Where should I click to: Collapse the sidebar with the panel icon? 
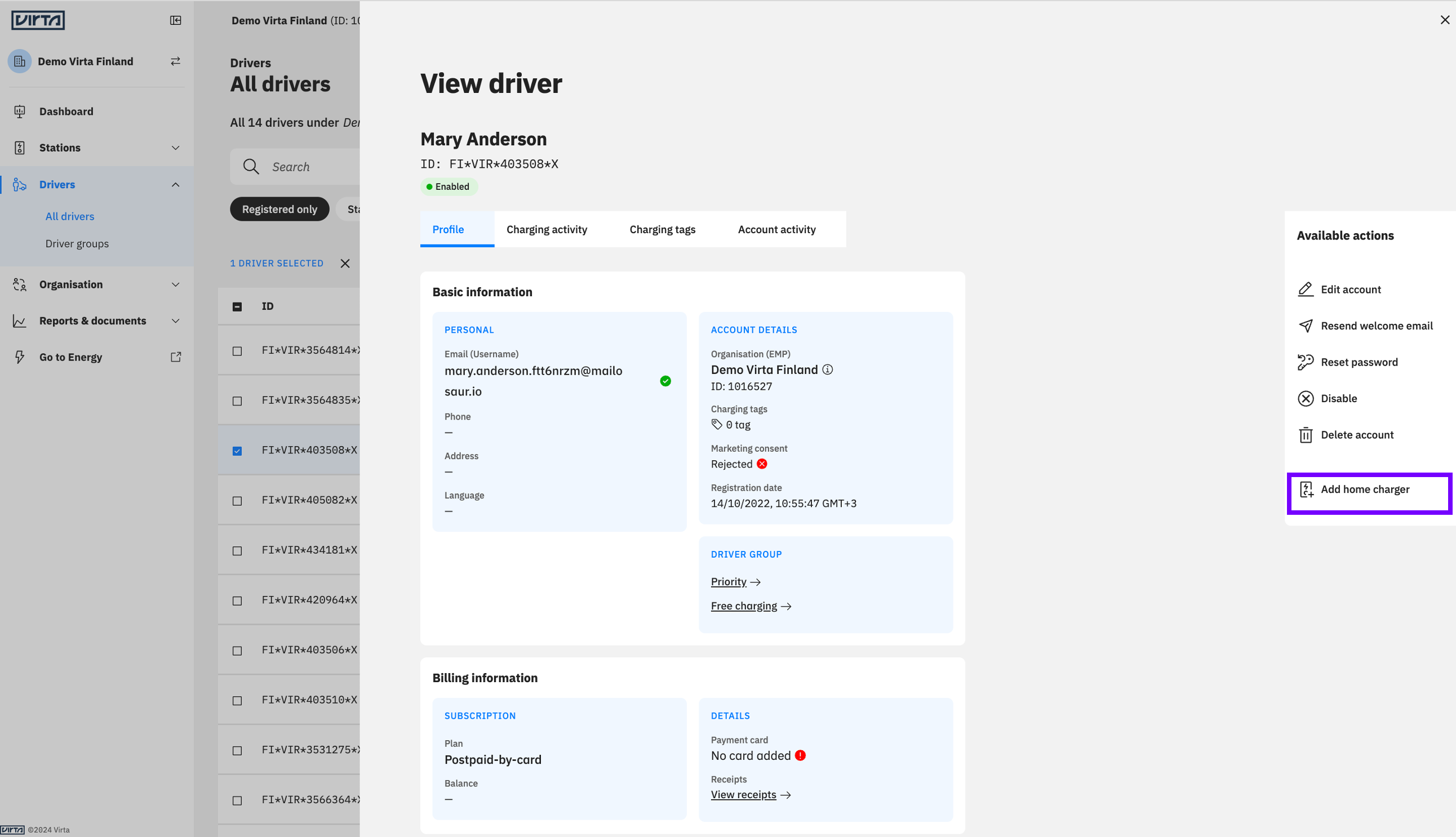[x=175, y=20]
